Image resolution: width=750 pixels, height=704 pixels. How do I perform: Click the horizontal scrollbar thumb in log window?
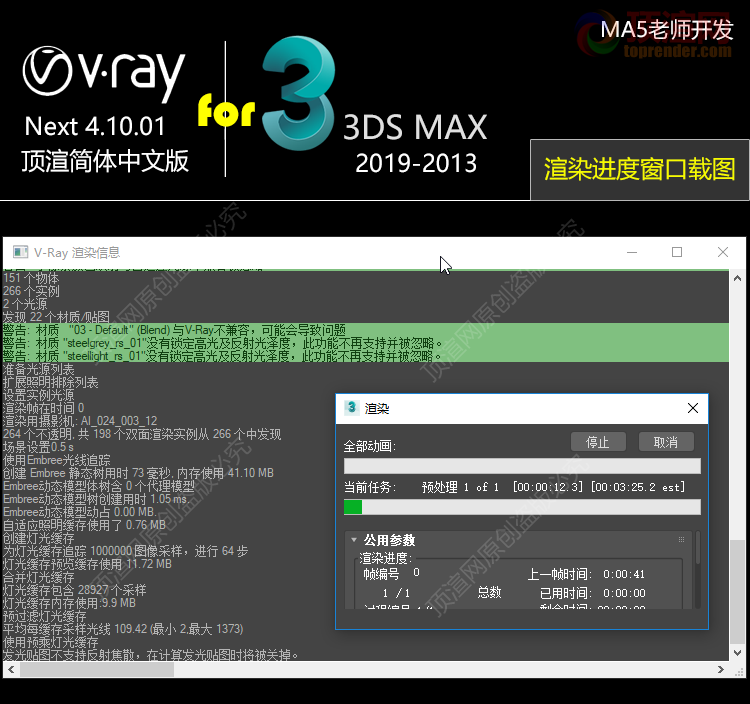(97, 670)
